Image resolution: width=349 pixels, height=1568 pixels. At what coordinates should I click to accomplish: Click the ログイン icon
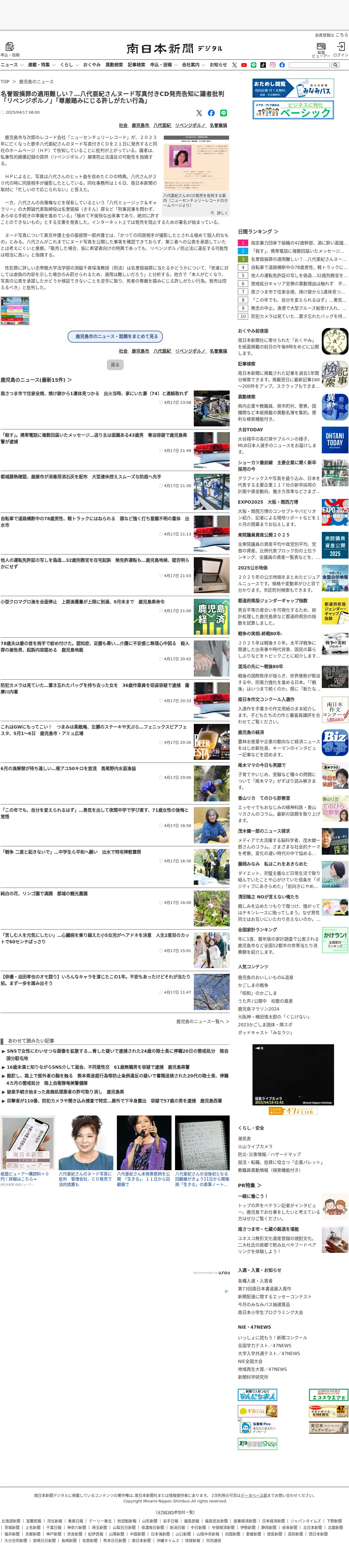(341, 46)
